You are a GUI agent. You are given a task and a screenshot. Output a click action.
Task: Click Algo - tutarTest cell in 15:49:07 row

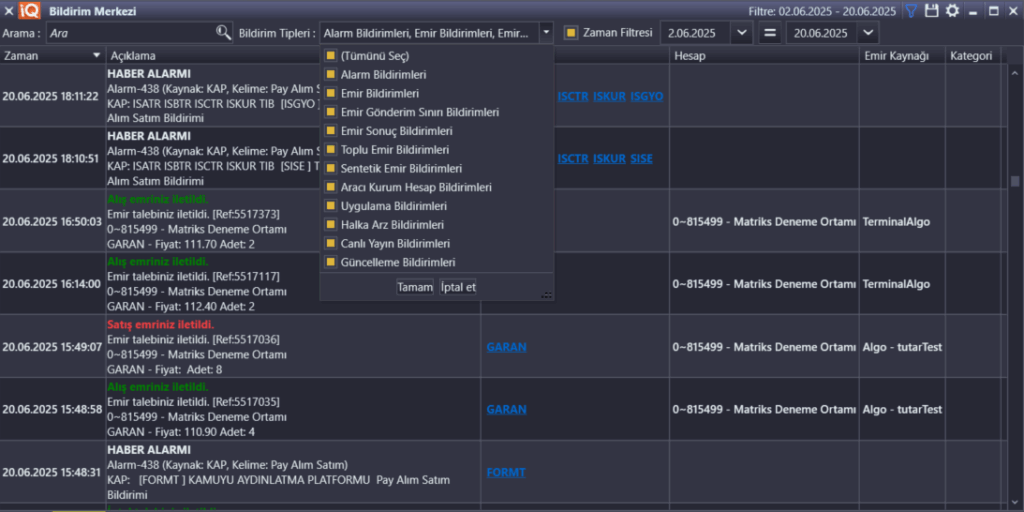pyautogui.click(x=903, y=347)
